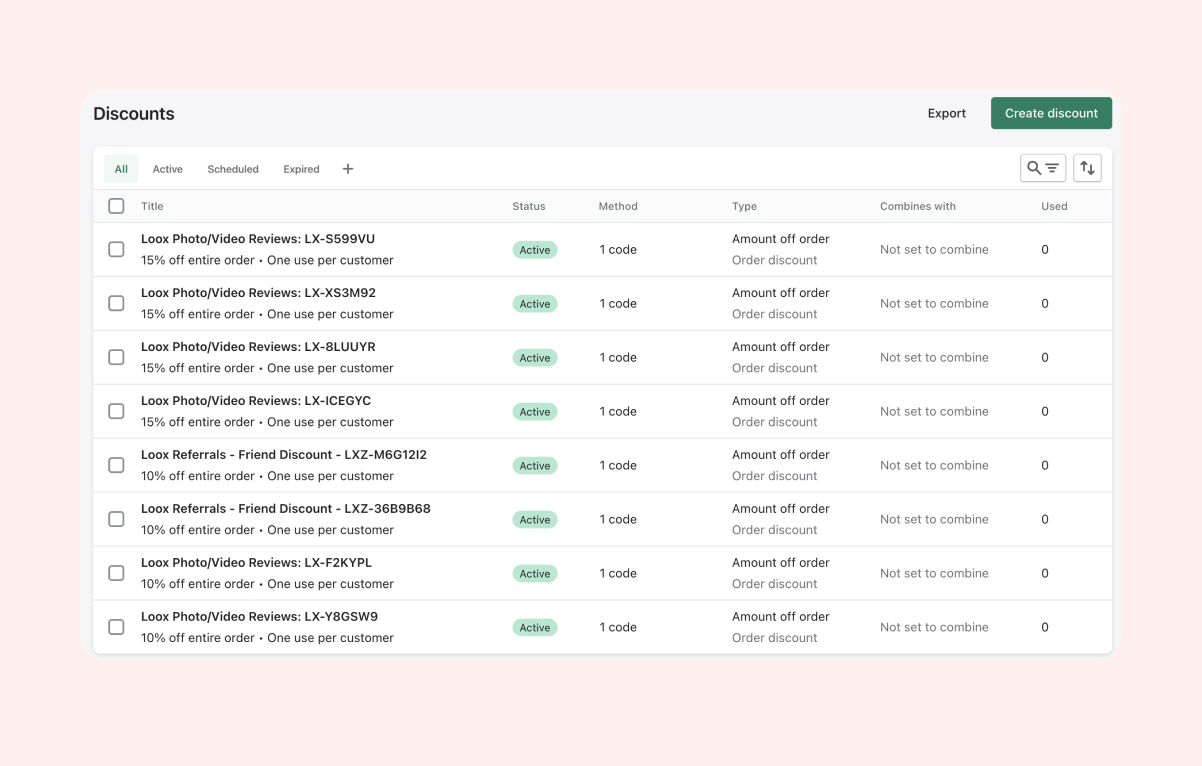Click 'Not set to combine' in LX-S599VU row
Screen dimensions: 1202x766
click(x=934, y=249)
